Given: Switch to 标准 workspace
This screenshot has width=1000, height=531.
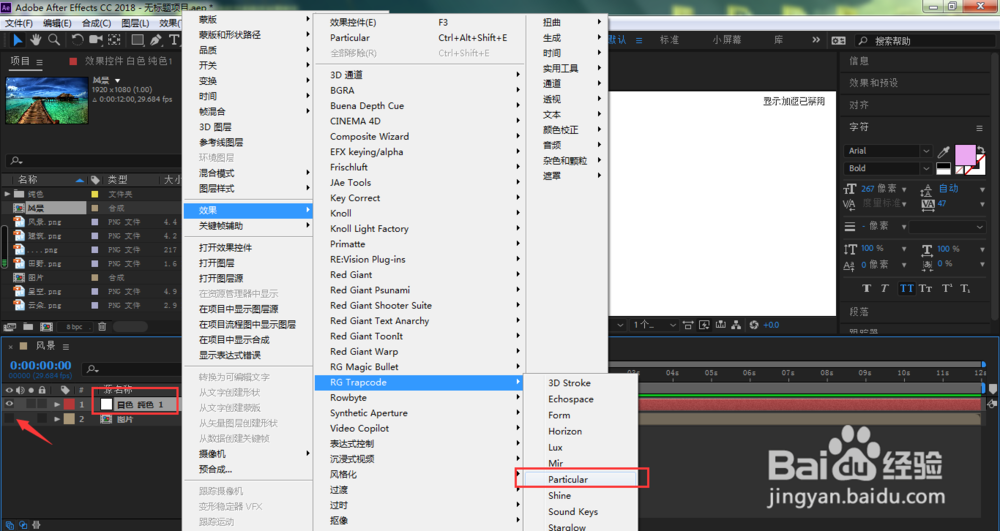Looking at the screenshot, I should coord(669,40).
